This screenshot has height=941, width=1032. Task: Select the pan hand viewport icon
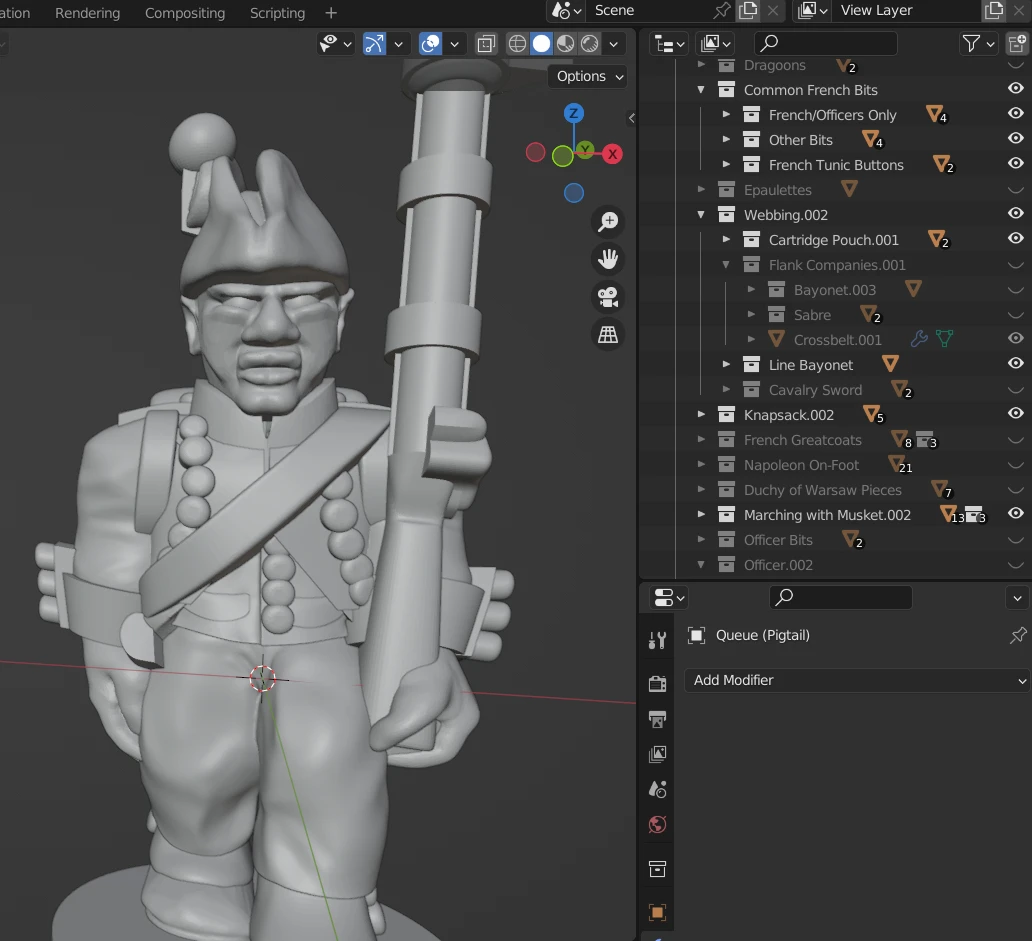coord(607,259)
